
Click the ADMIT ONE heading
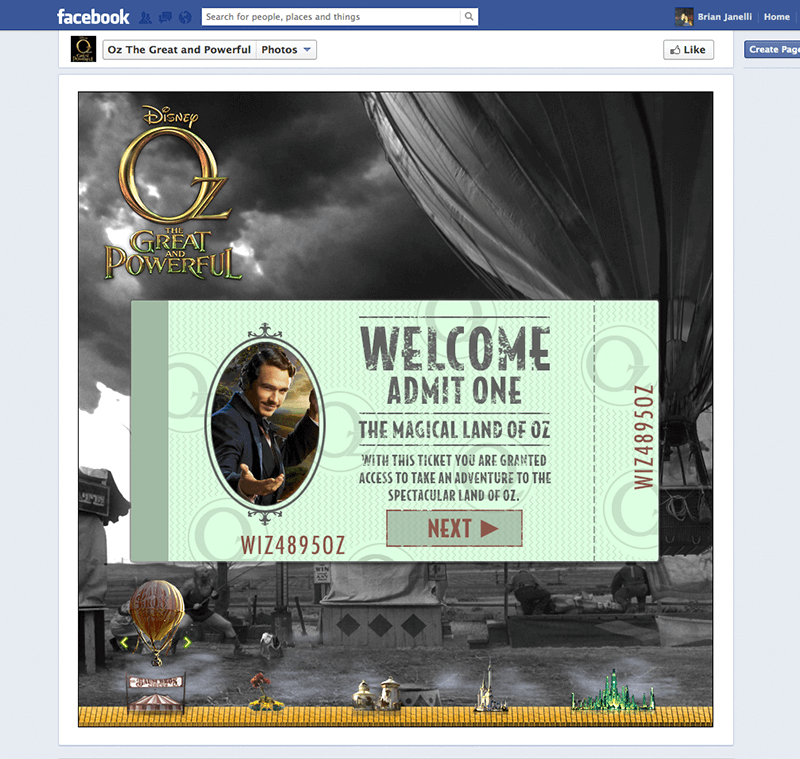point(454,391)
